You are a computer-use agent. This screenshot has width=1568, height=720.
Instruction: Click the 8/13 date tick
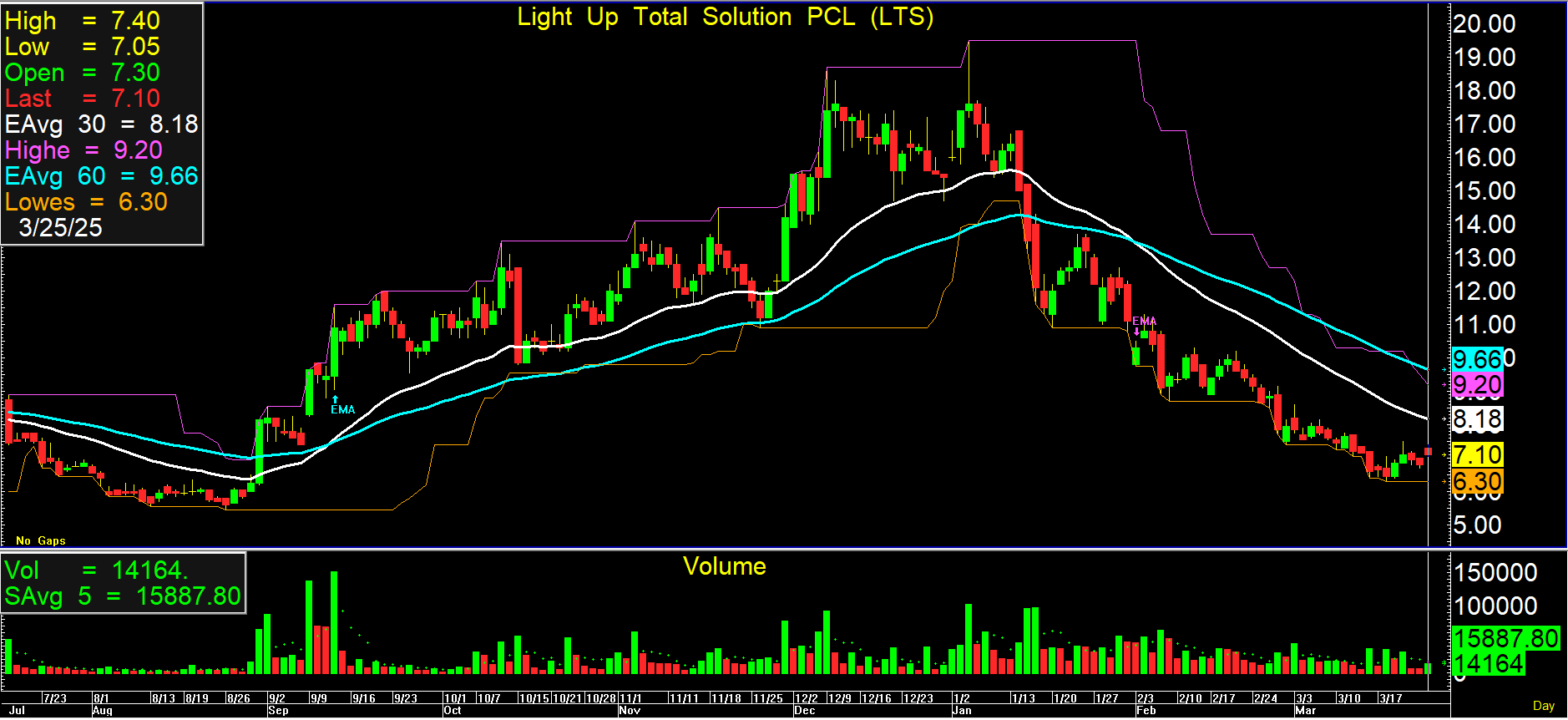(164, 698)
